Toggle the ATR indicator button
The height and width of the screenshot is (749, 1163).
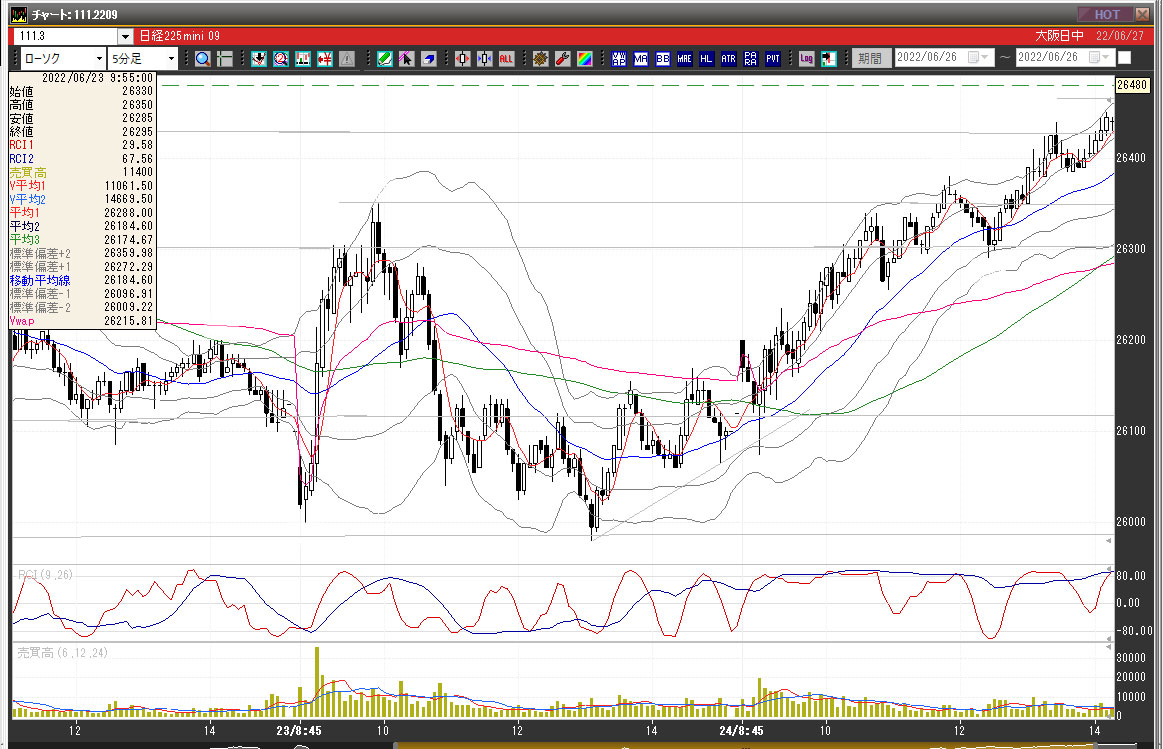coord(728,59)
